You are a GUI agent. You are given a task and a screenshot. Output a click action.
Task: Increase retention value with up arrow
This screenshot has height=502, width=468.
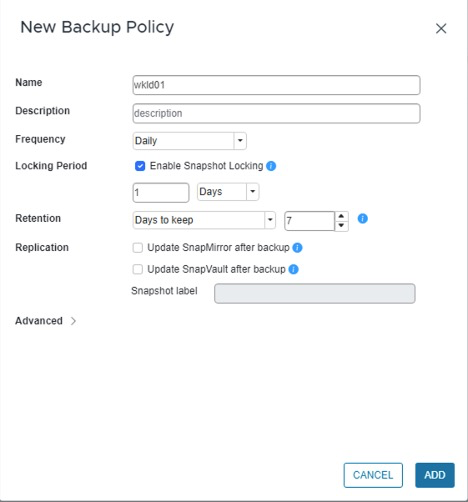341,216
